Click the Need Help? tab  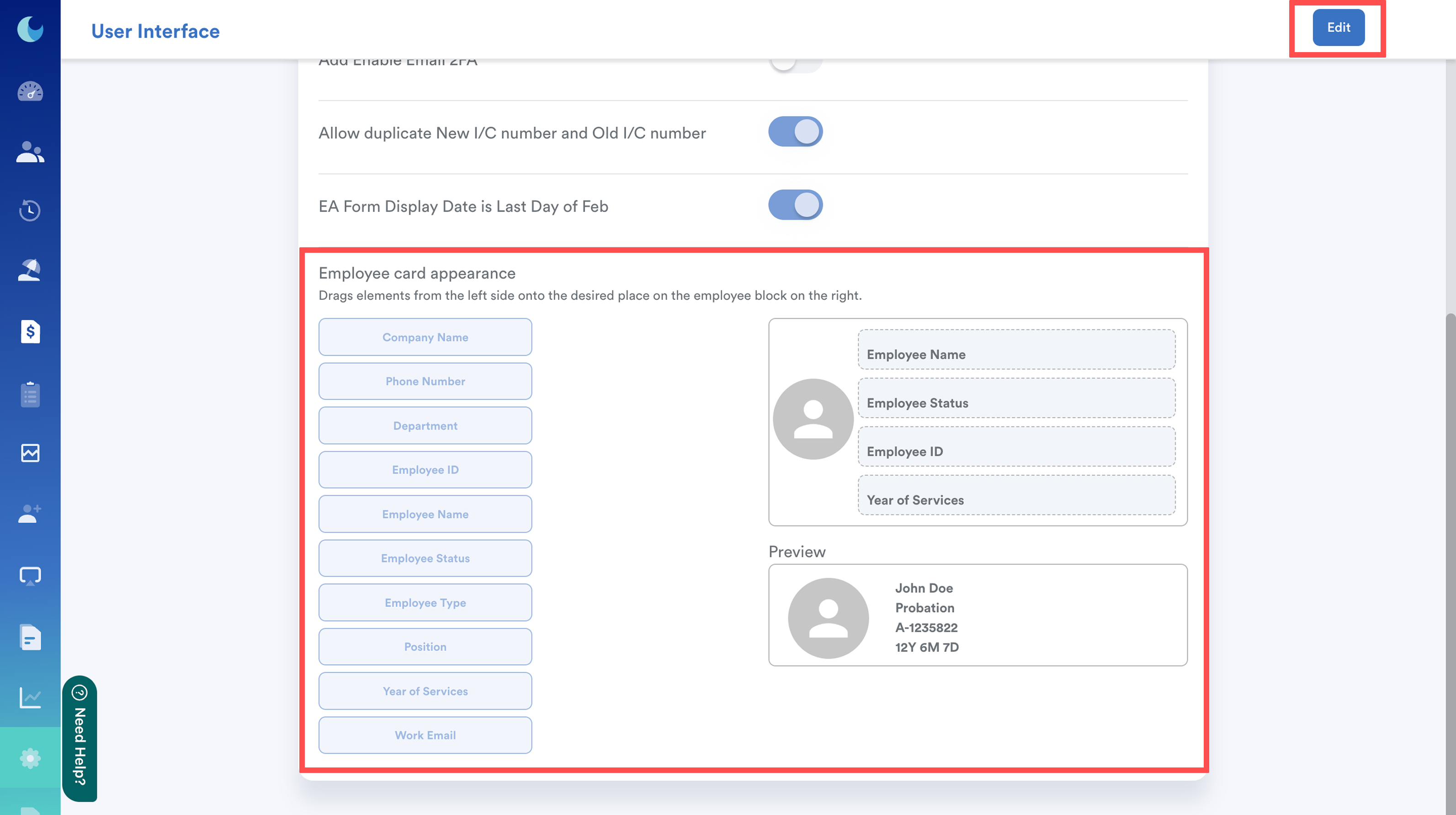coord(80,738)
